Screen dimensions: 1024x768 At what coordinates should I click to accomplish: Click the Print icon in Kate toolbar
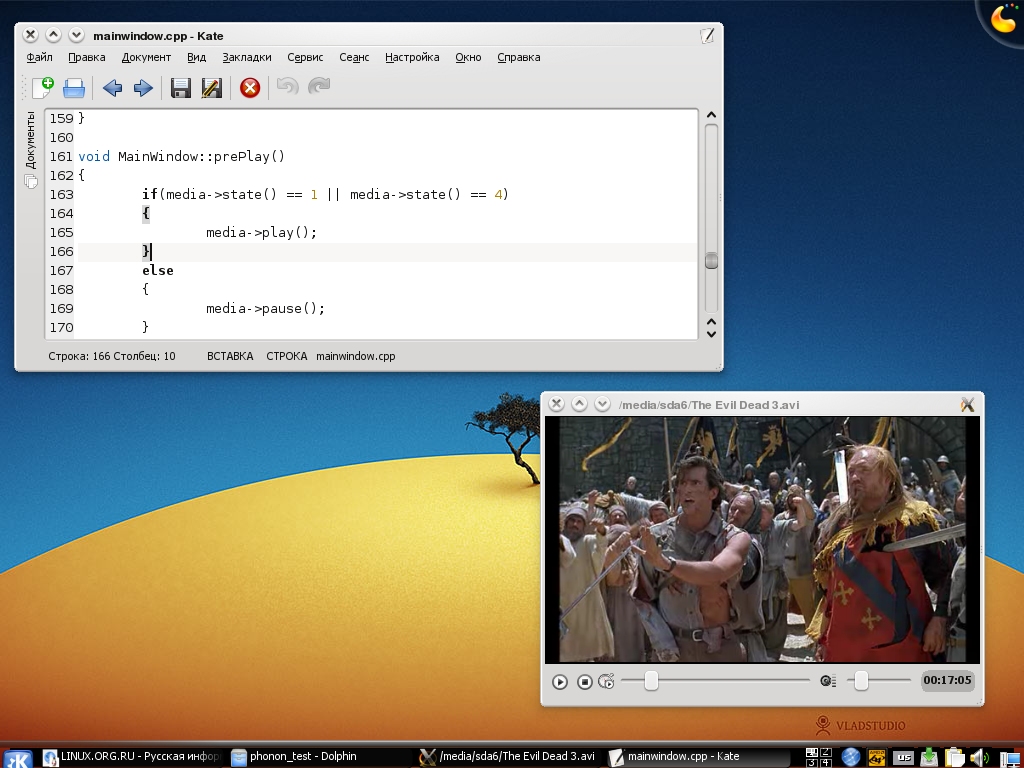[74, 88]
